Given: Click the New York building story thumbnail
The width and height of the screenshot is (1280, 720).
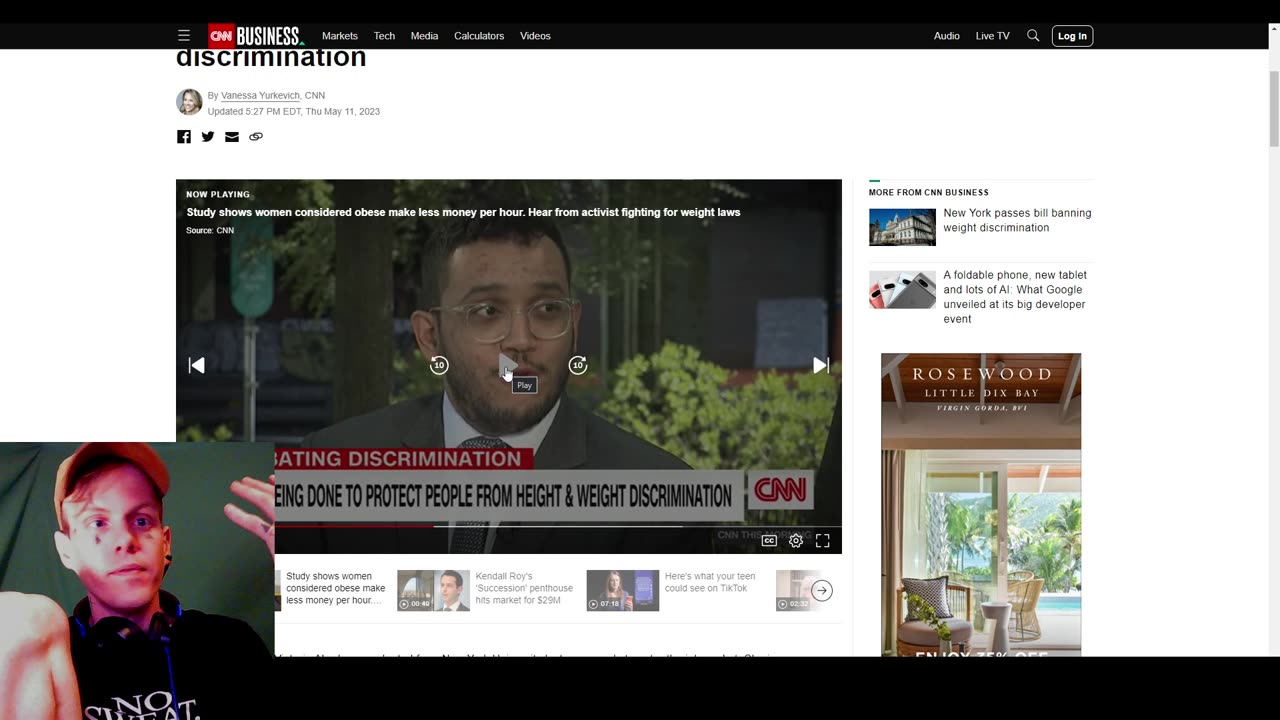Looking at the screenshot, I should pyautogui.click(x=902, y=227).
